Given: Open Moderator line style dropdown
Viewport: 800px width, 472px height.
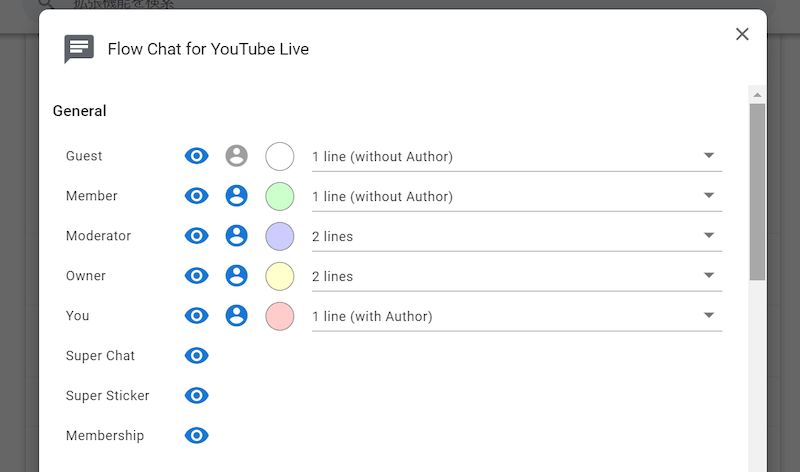Looking at the screenshot, I should click(516, 237).
